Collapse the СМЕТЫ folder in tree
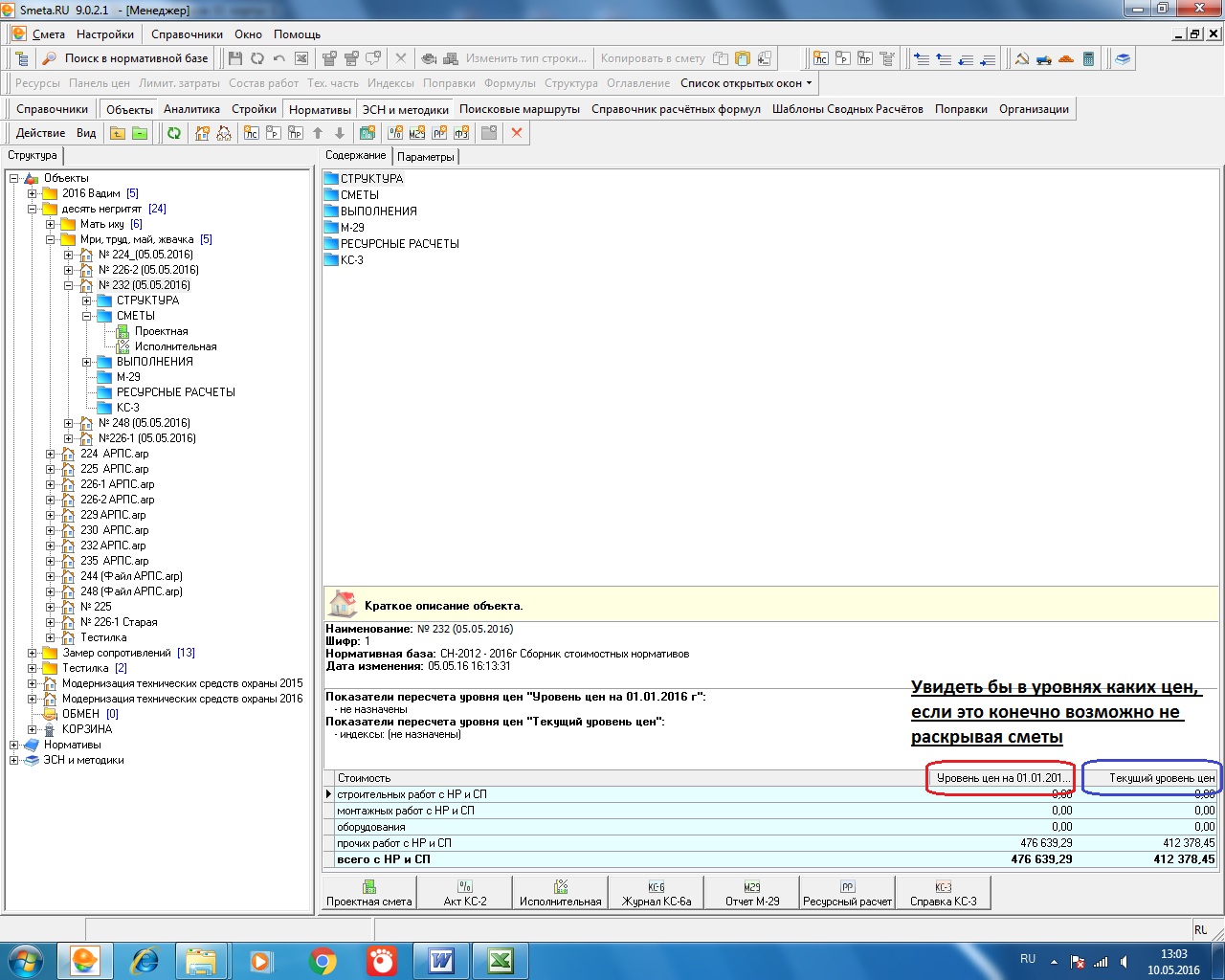The height and width of the screenshot is (980, 1225). (86, 316)
